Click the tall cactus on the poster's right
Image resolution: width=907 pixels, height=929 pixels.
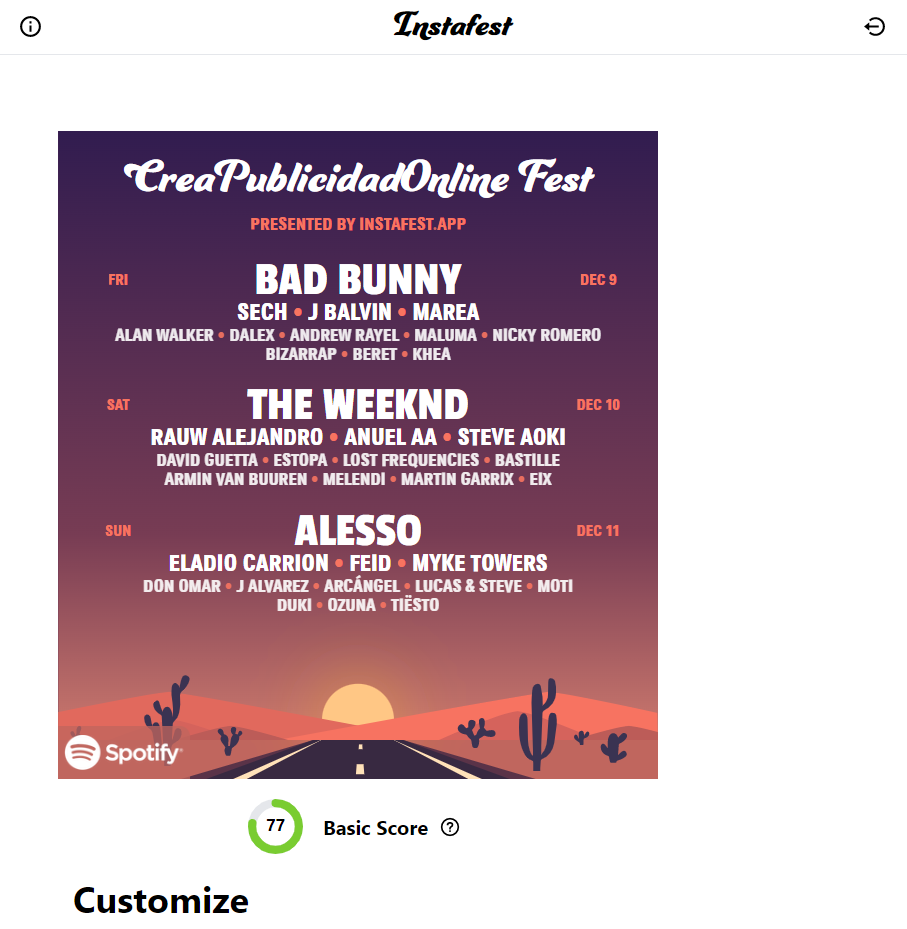tap(541, 720)
